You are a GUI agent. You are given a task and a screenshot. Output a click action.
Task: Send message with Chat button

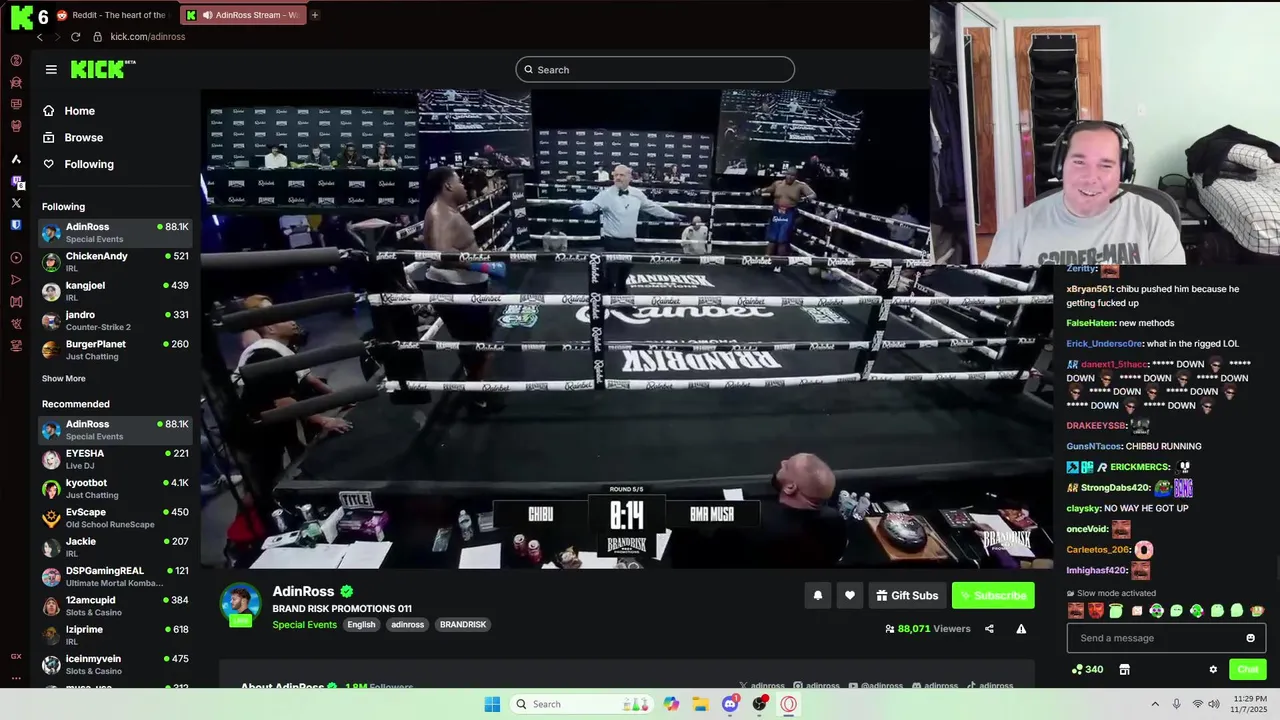pyautogui.click(x=1247, y=670)
